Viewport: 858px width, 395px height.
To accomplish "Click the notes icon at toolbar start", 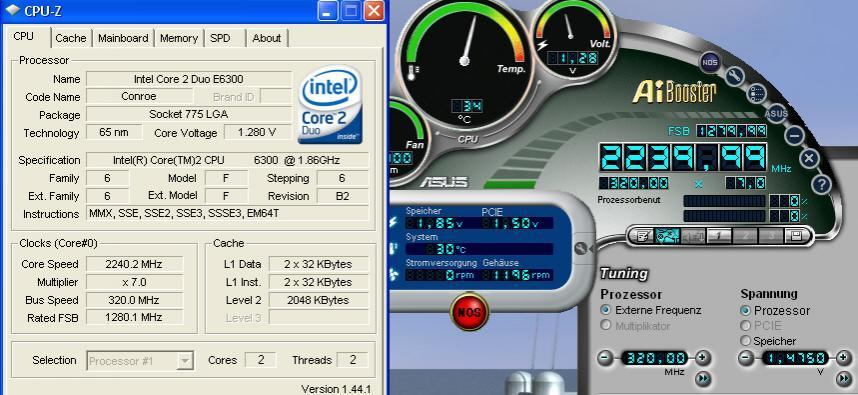I will (x=641, y=236).
